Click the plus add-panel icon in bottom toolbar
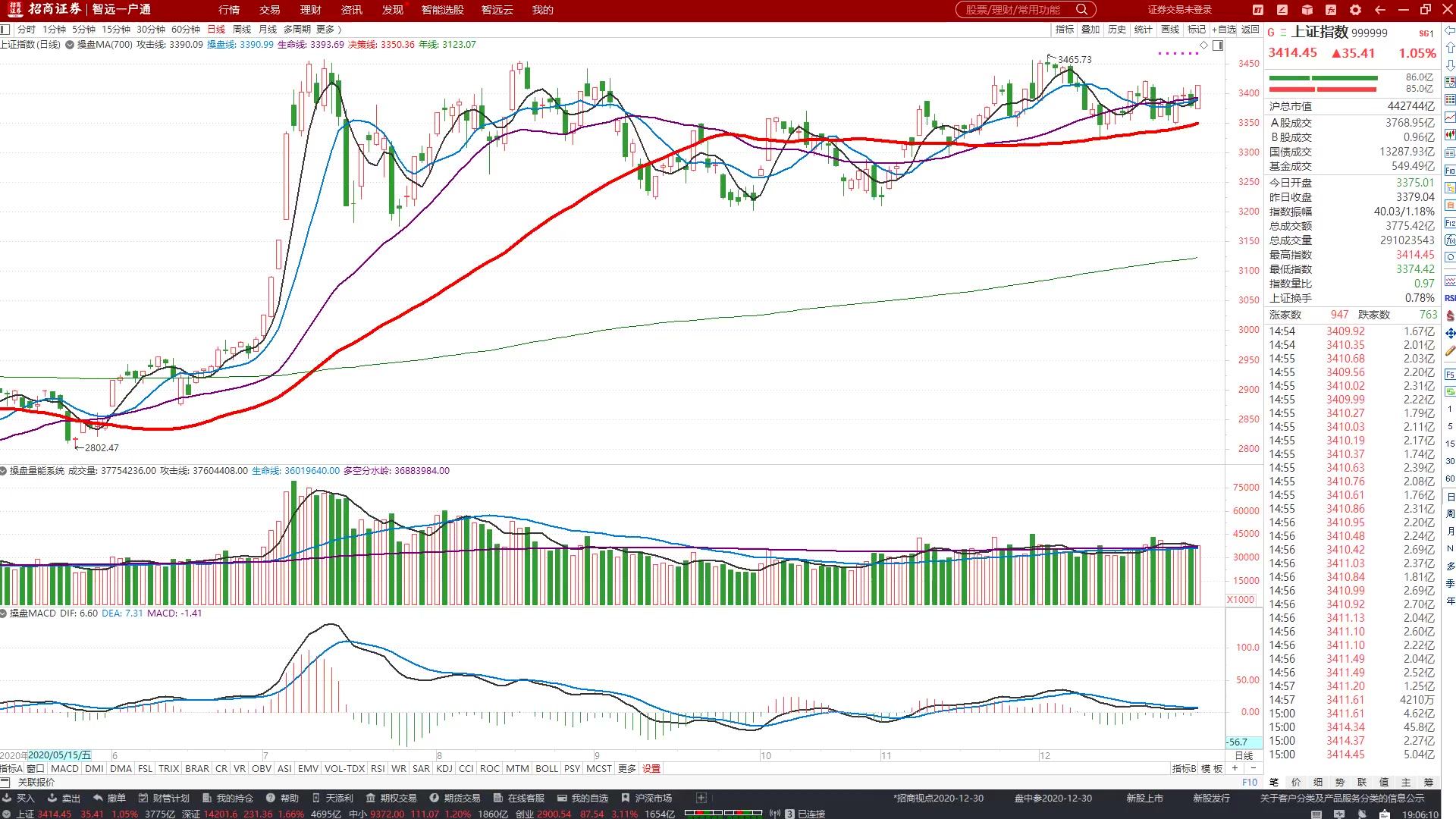 click(x=701, y=798)
